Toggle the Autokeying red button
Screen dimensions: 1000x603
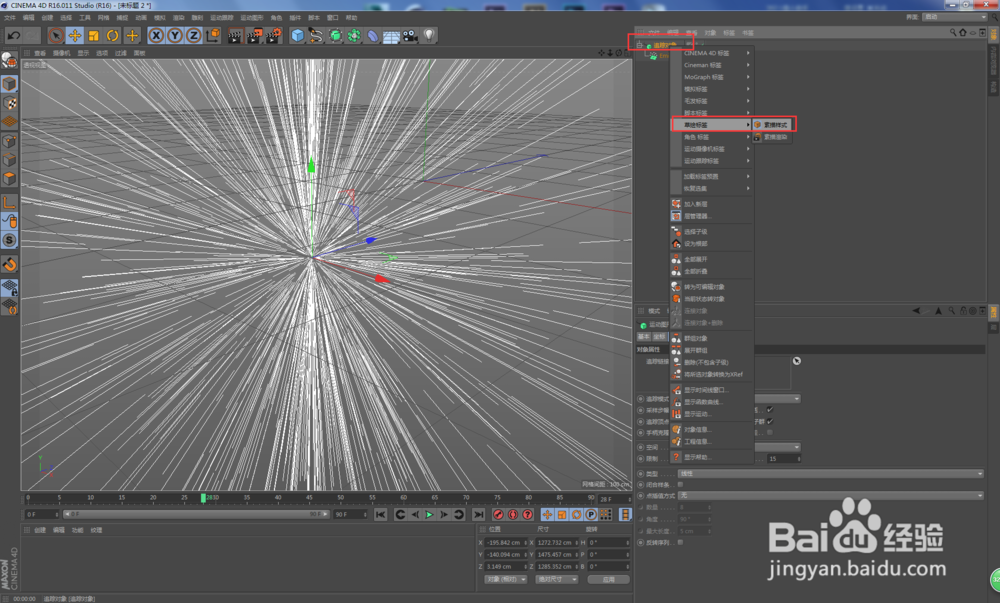point(513,514)
